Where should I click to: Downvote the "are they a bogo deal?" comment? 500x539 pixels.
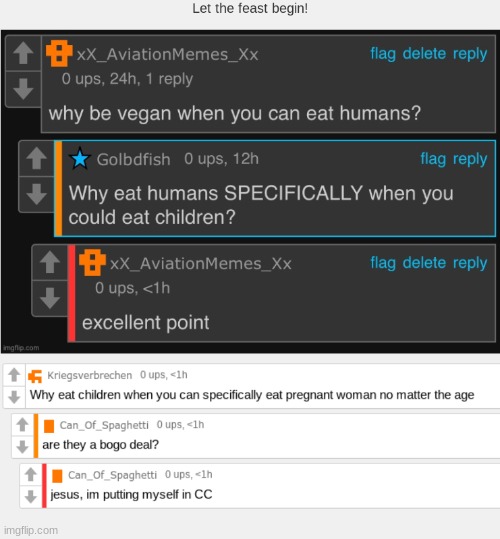point(22,447)
